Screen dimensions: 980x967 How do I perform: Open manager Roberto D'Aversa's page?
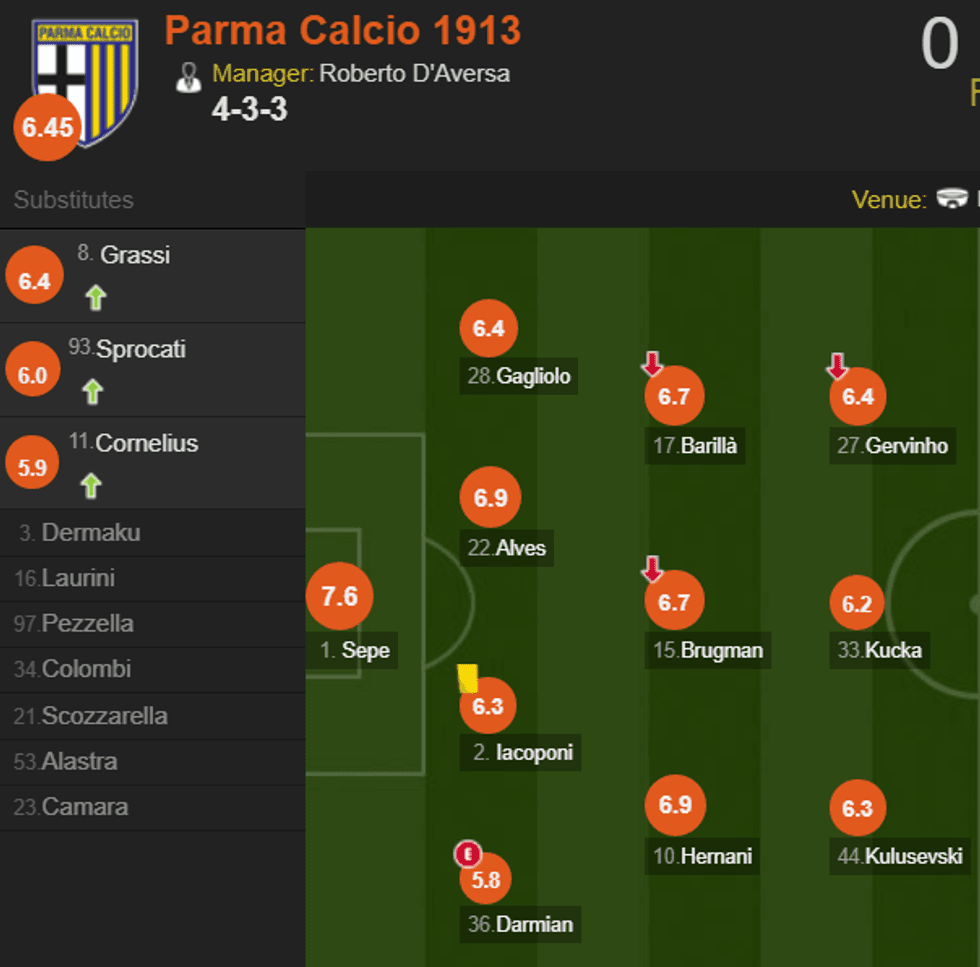click(414, 74)
